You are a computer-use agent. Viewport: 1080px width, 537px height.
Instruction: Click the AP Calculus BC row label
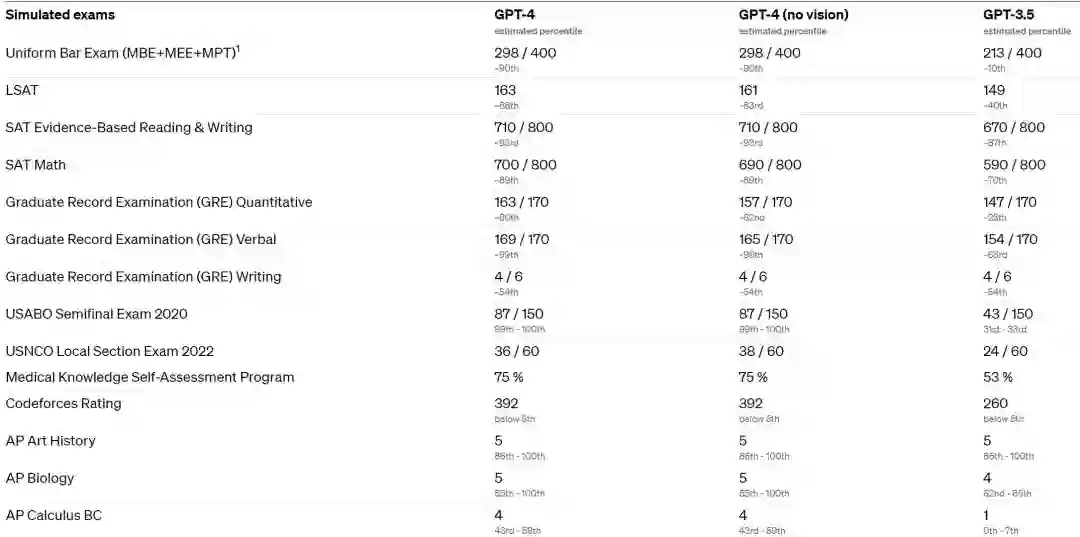(x=54, y=515)
